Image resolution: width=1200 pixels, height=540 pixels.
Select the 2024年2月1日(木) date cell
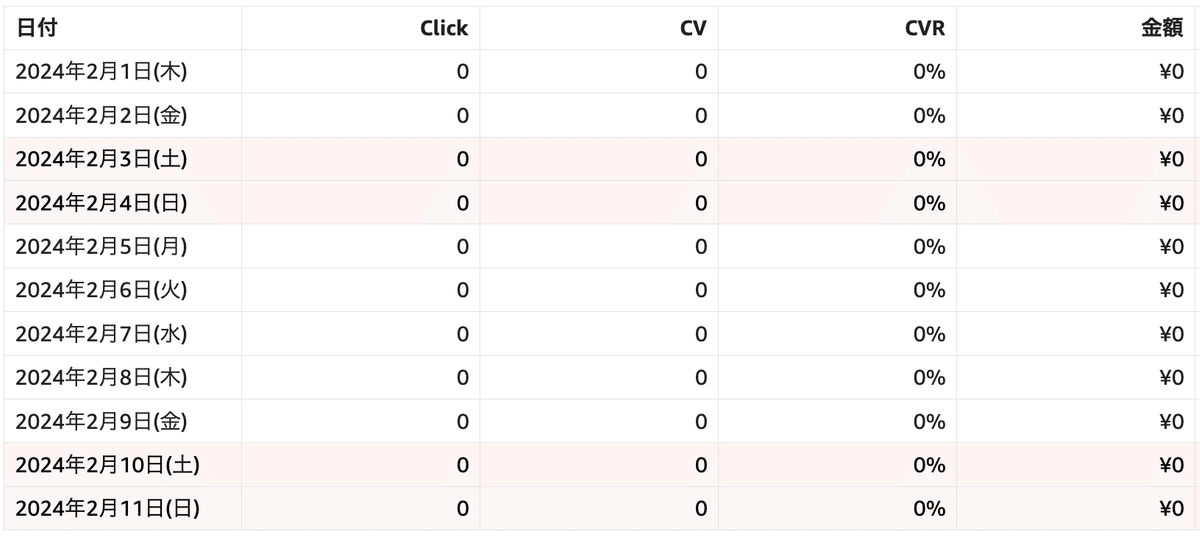[101, 72]
